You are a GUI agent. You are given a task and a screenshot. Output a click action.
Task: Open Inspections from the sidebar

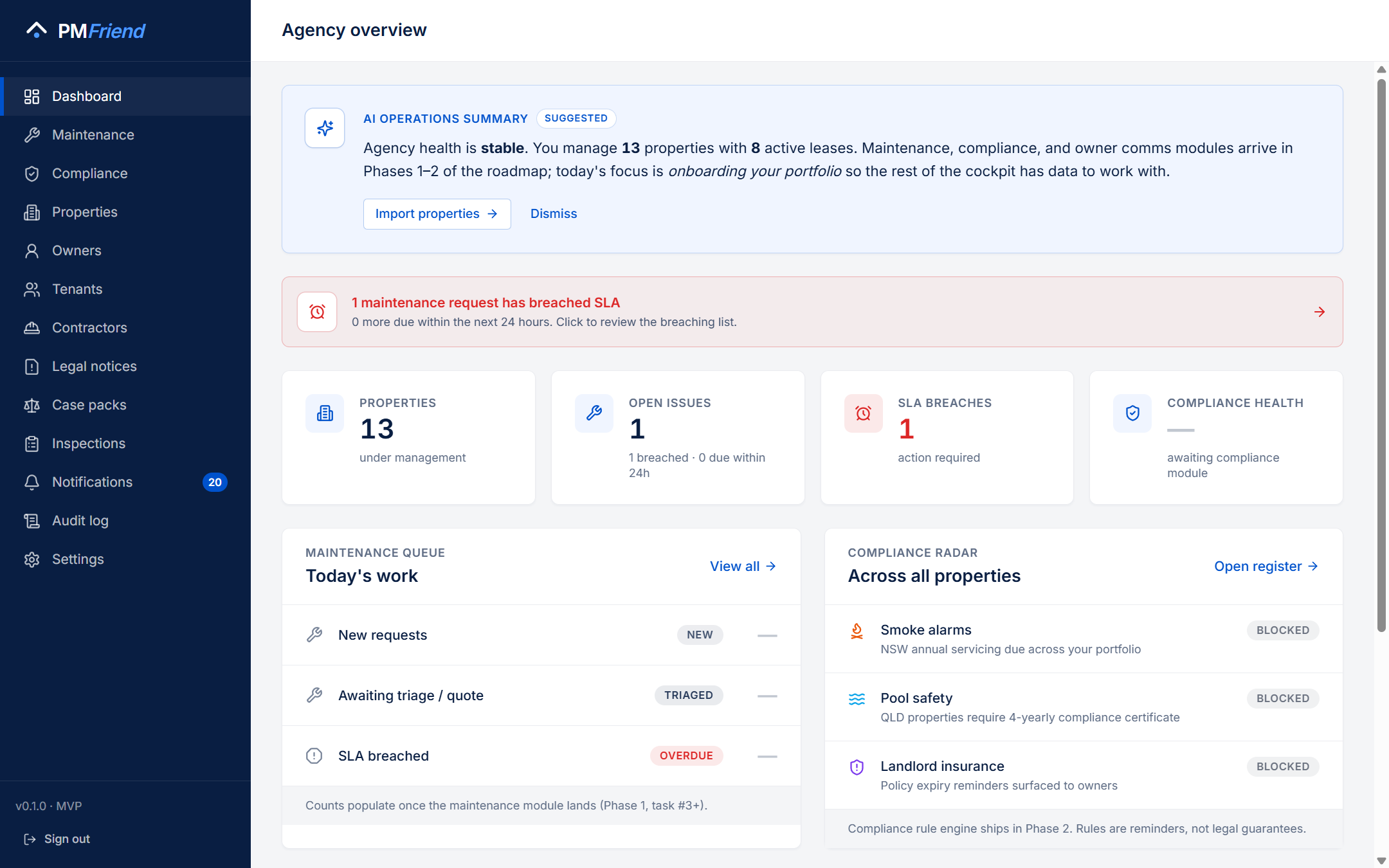pos(125,444)
